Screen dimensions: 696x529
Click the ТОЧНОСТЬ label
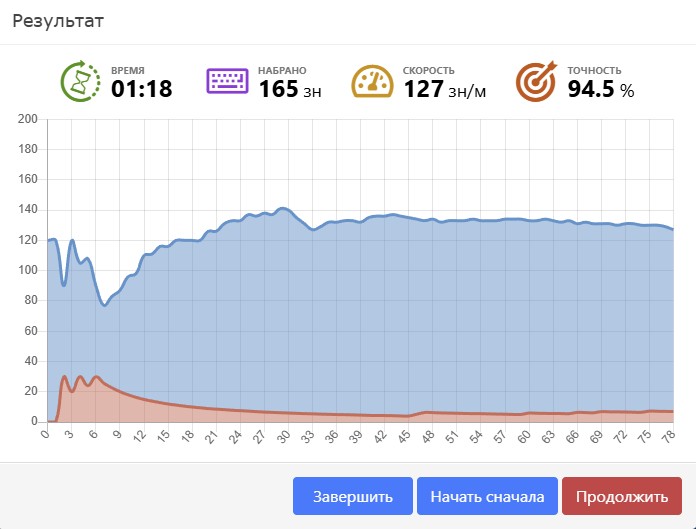click(594, 71)
